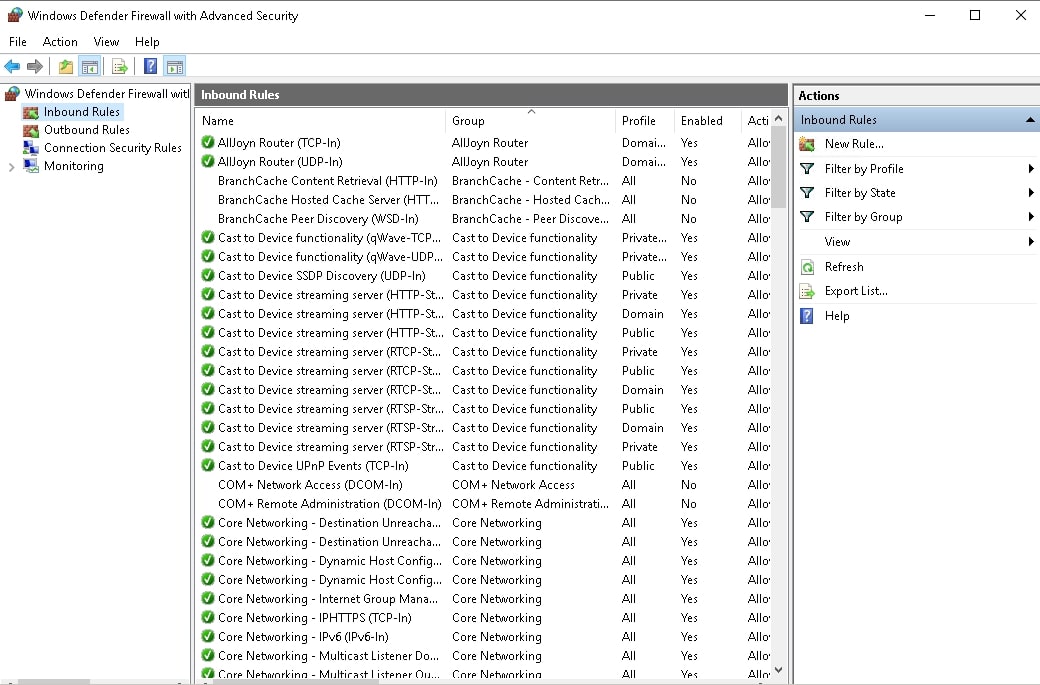Open the View menu in menu bar
The width and height of the screenshot is (1040, 685).
point(106,42)
